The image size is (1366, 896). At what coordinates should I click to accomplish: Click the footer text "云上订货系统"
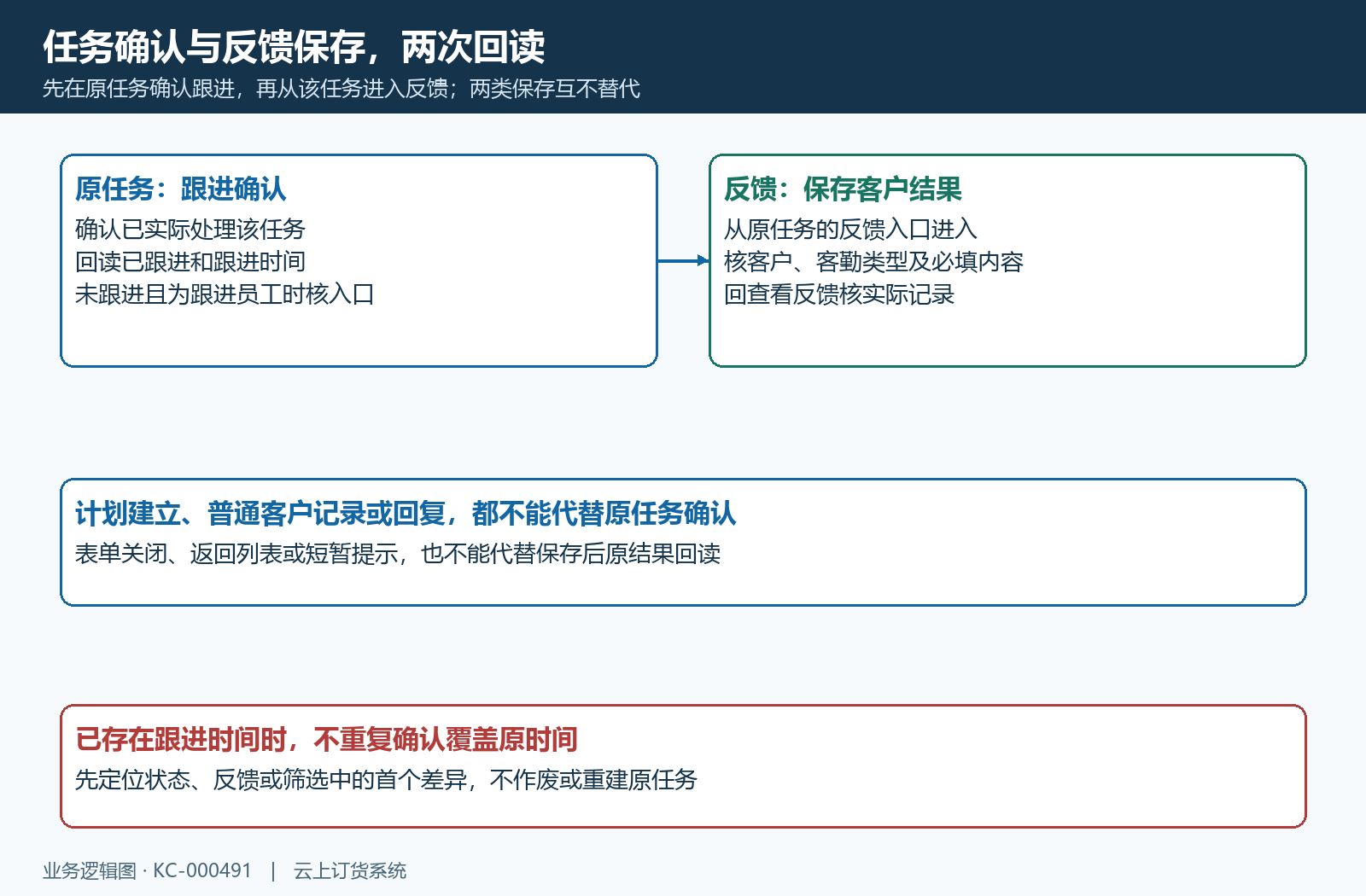click(350, 870)
